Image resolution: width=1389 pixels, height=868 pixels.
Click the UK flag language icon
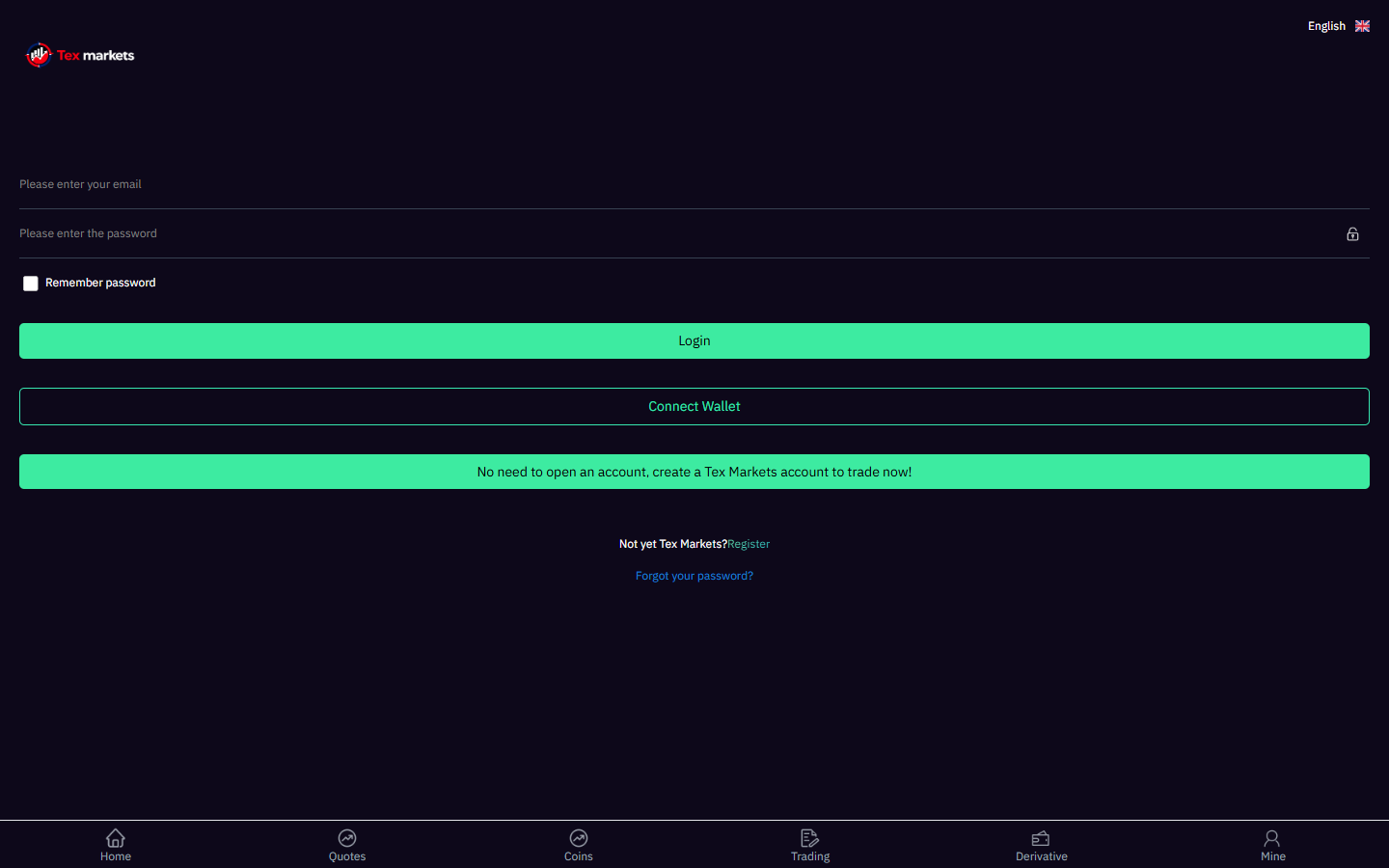point(1362,26)
